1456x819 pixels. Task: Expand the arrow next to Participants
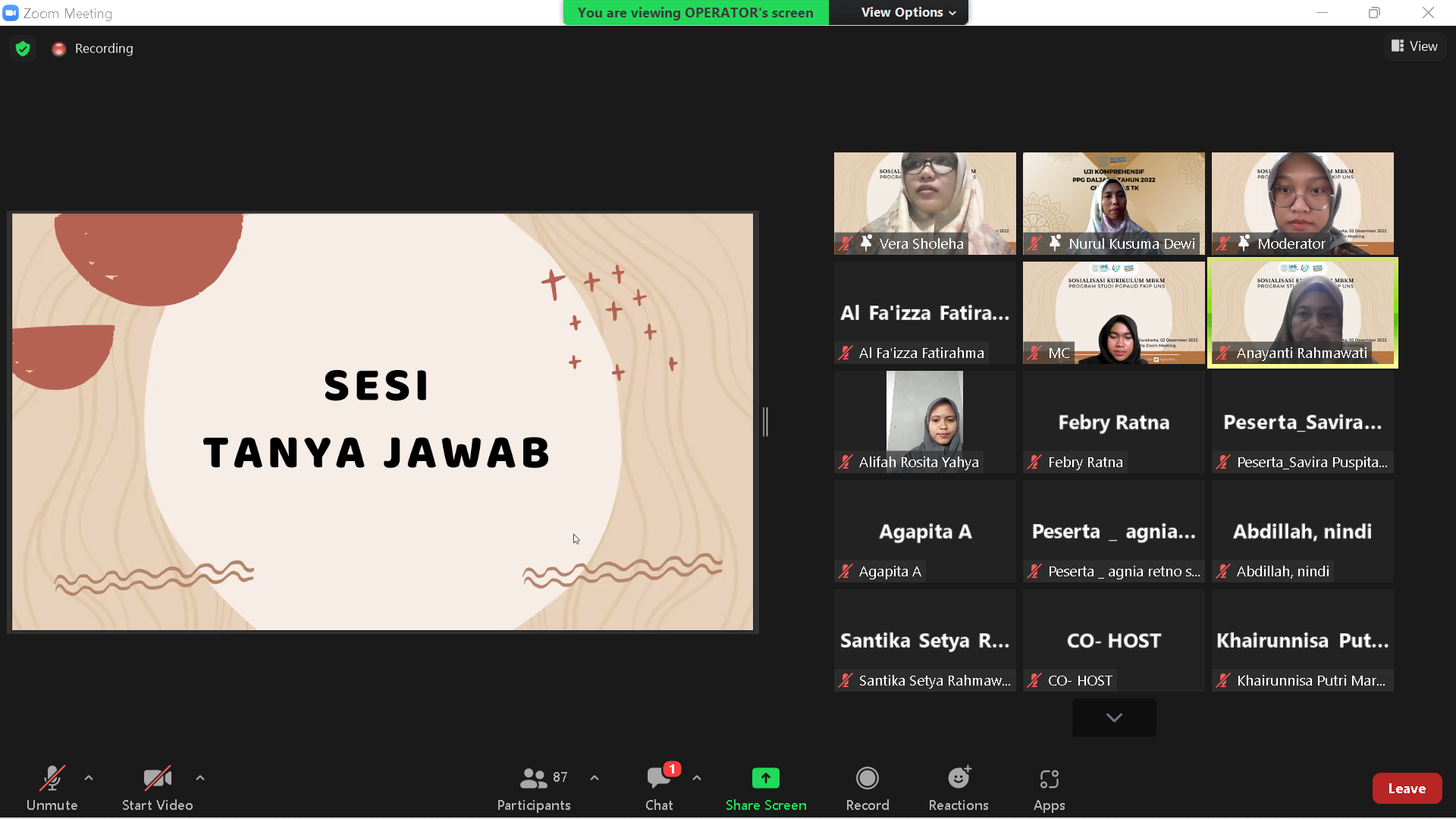(x=595, y=778)
